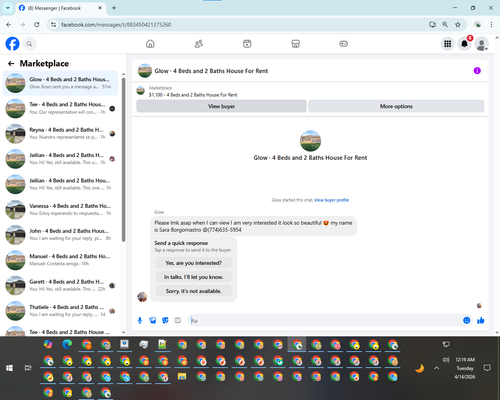Open the tab search dropdown arrow
Image resolution: width=500 pixels, height=400 pixels.
7,8
